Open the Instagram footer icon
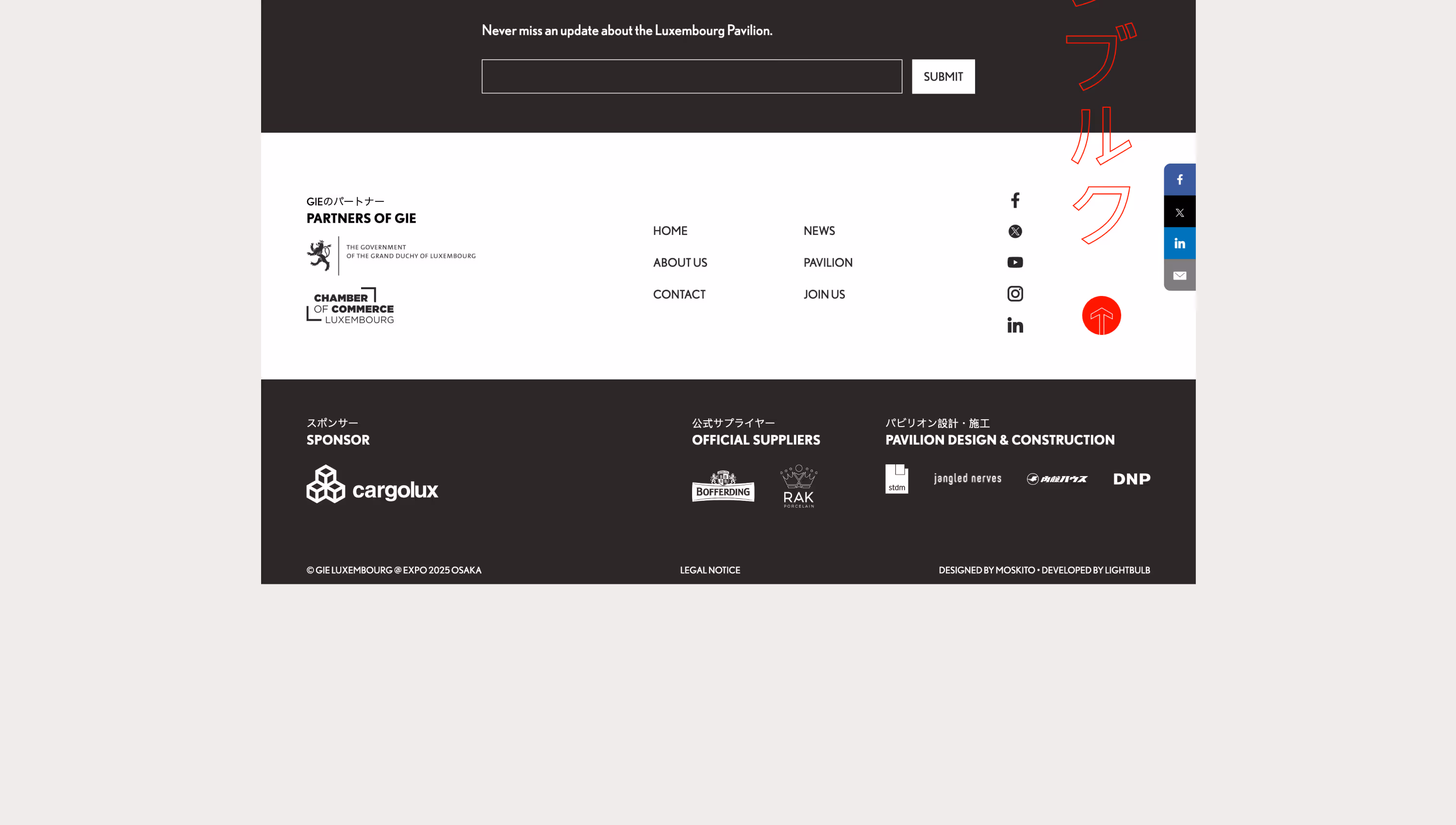Viewport: 1456px width, 825px height. pos(1015,294)
